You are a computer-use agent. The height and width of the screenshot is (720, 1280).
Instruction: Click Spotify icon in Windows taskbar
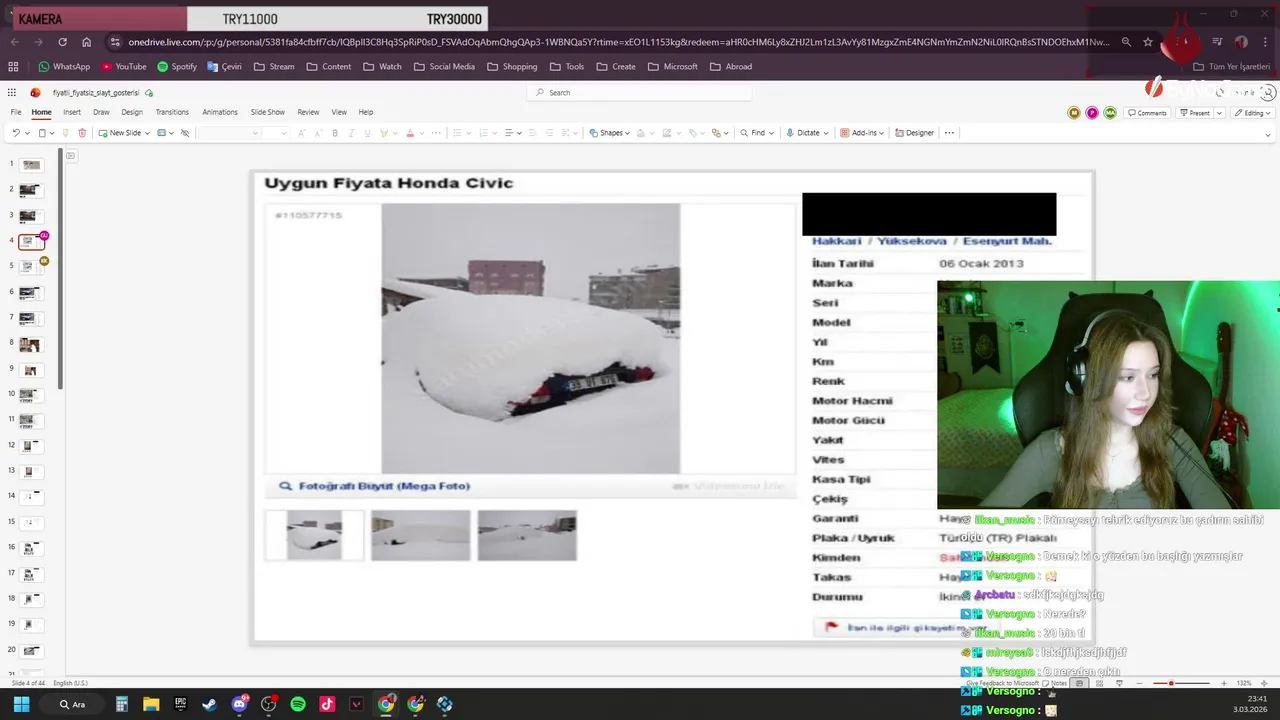click(x=298, y=704)
